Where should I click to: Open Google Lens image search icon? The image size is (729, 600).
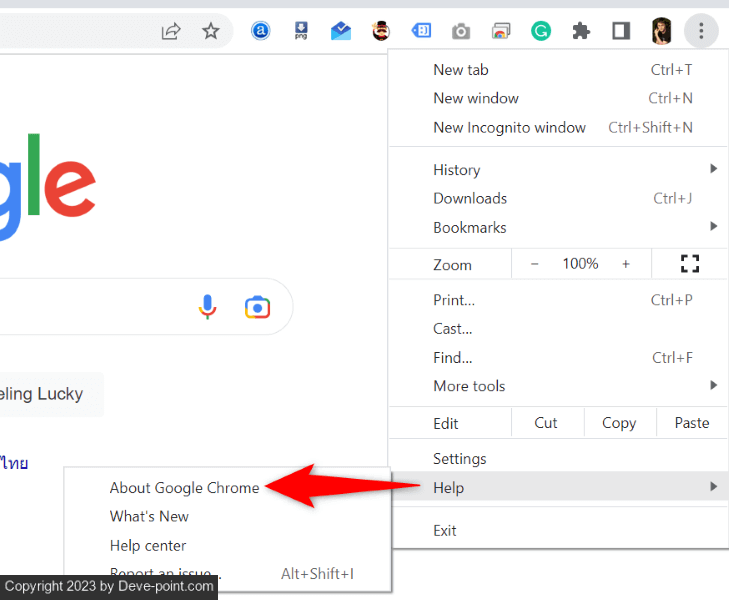tap(257, 307)
